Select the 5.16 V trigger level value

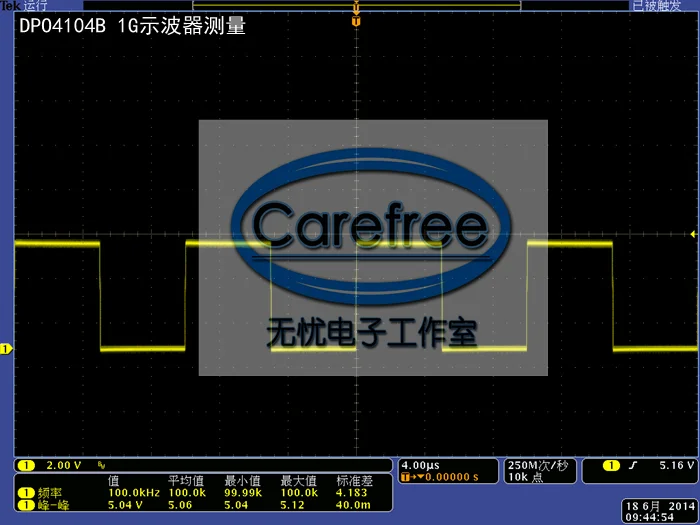click(677, 466)
